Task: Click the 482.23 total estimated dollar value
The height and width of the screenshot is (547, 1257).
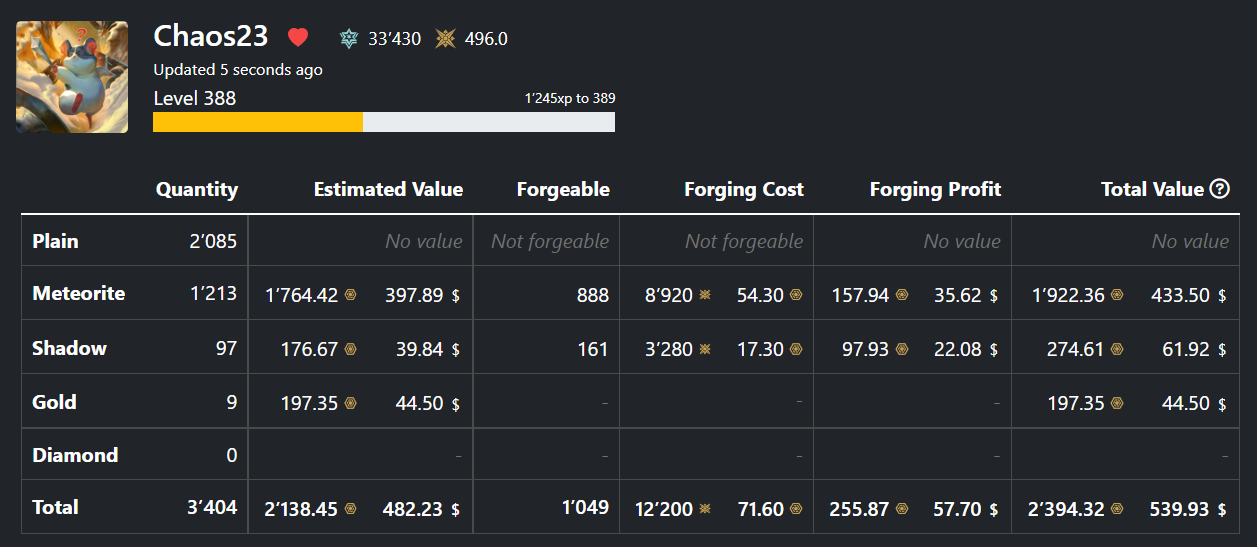Action: pos(412,509)
